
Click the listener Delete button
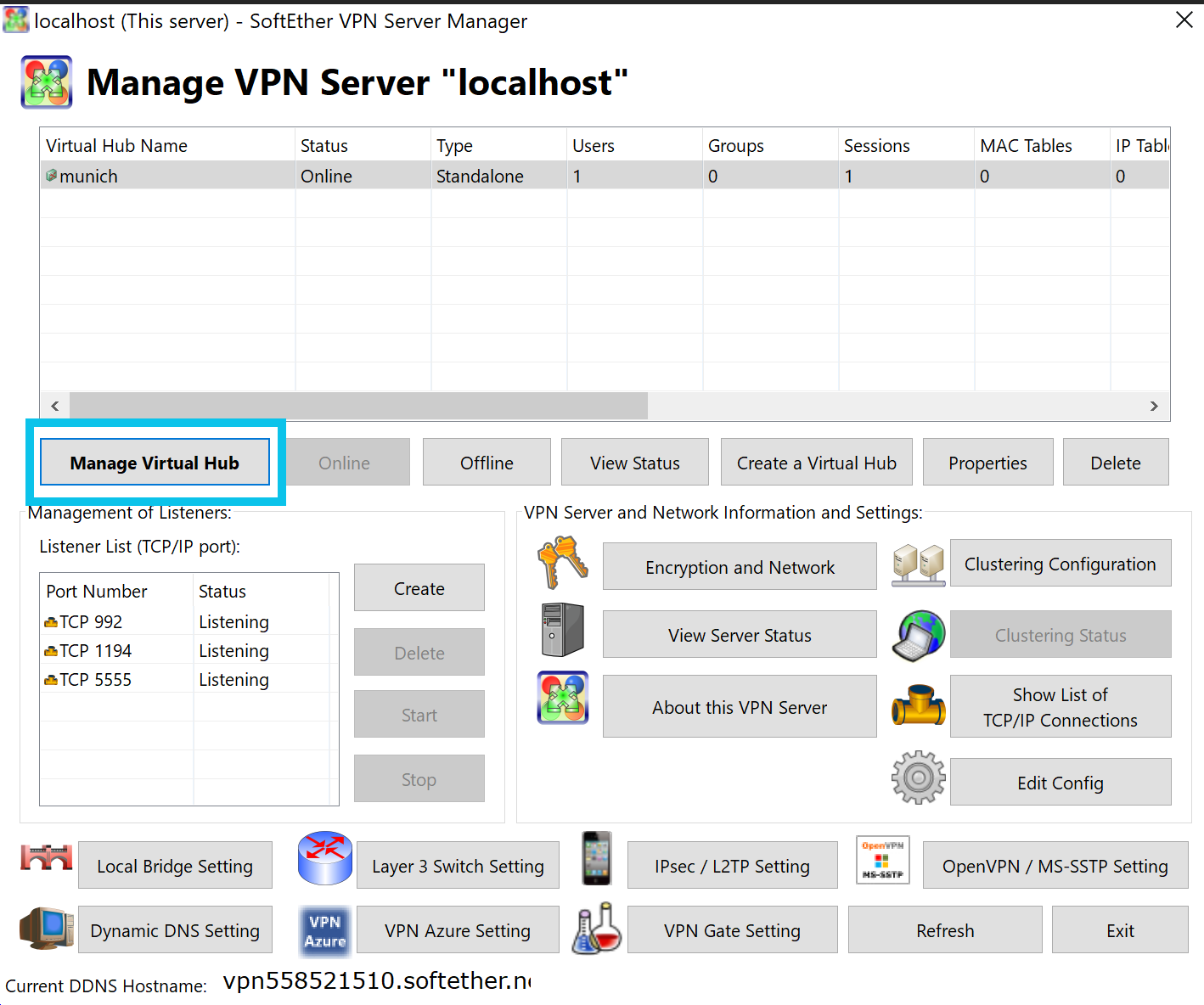(419, 652)
